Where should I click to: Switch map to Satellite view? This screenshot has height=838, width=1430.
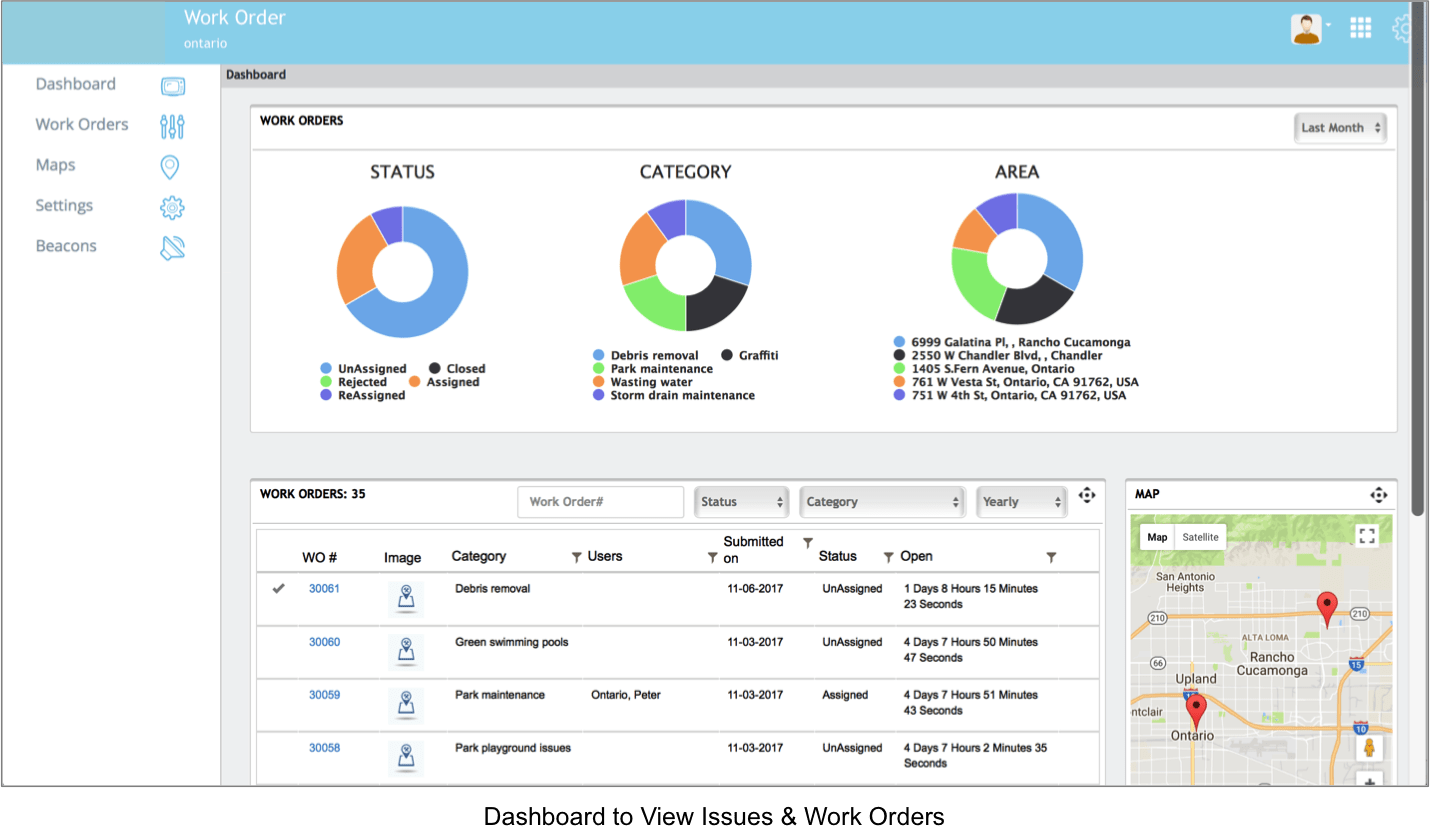(1200, 537)
